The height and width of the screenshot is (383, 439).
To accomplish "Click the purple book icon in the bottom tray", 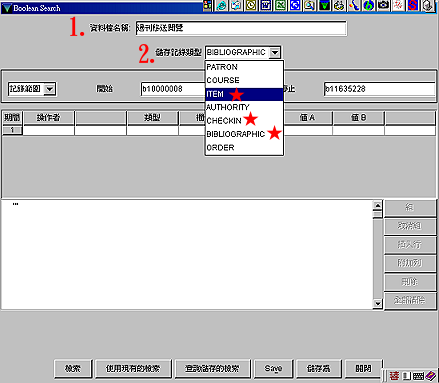I will pos(430,376).
